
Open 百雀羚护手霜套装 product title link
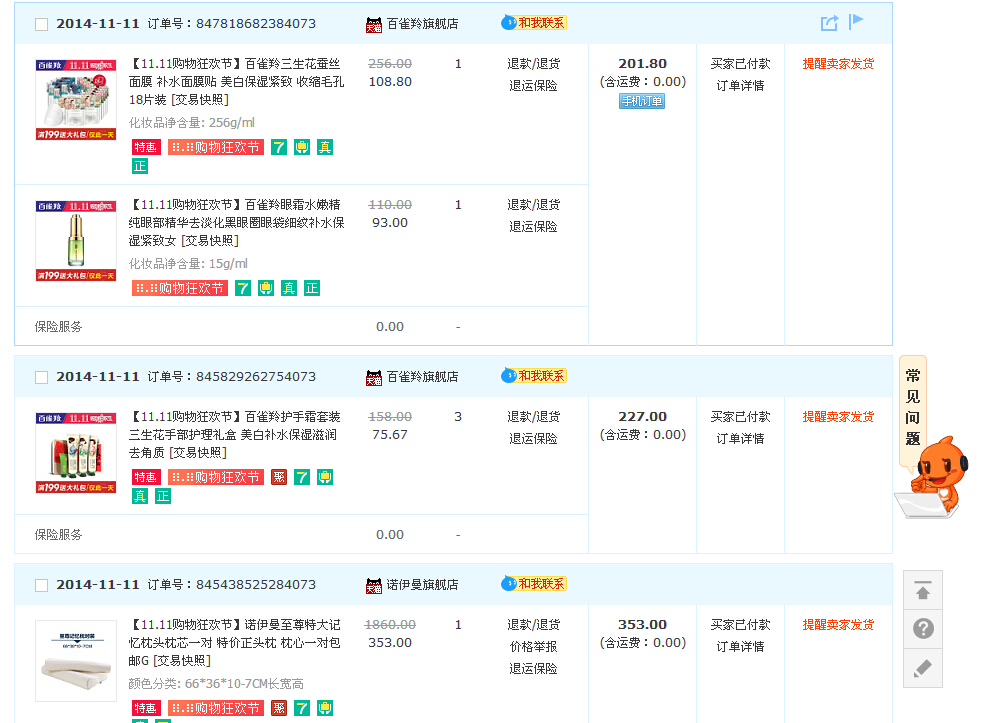point(235,434)
